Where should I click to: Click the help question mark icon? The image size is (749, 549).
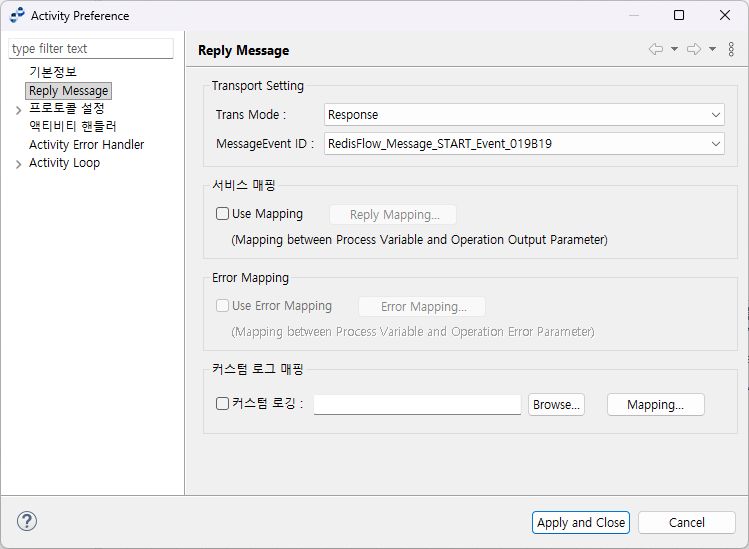pyautogui.click(x=27, y=521)
